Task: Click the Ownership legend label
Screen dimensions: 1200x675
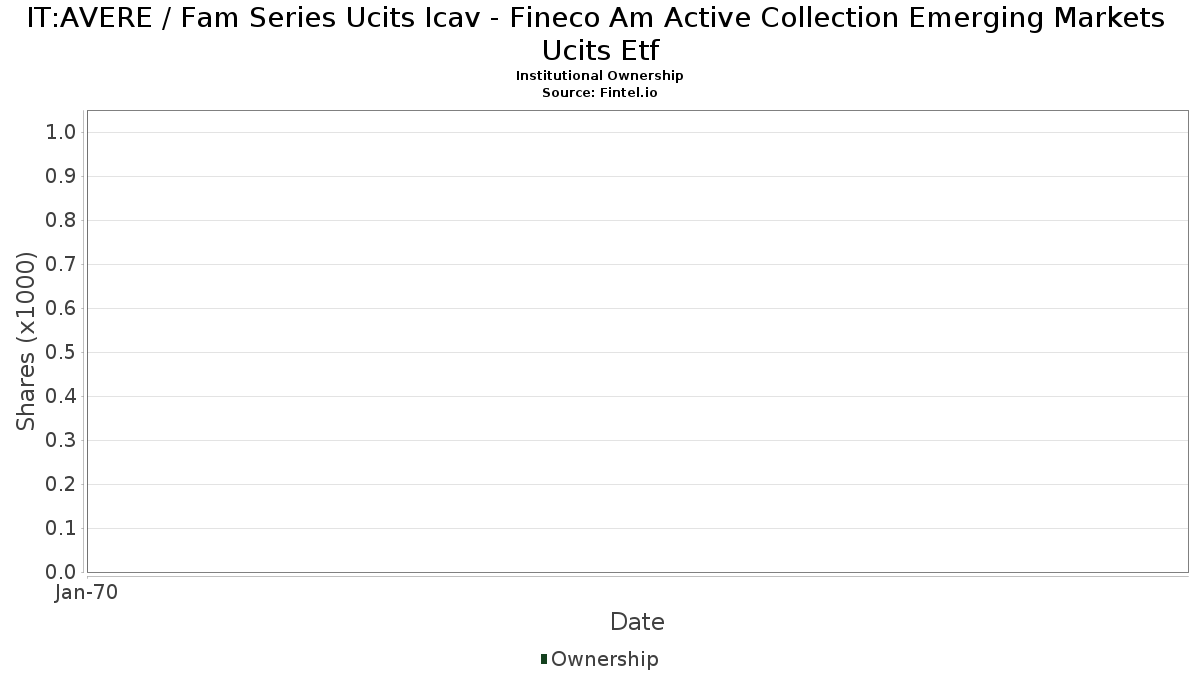Action: click(x=604, y=659)
